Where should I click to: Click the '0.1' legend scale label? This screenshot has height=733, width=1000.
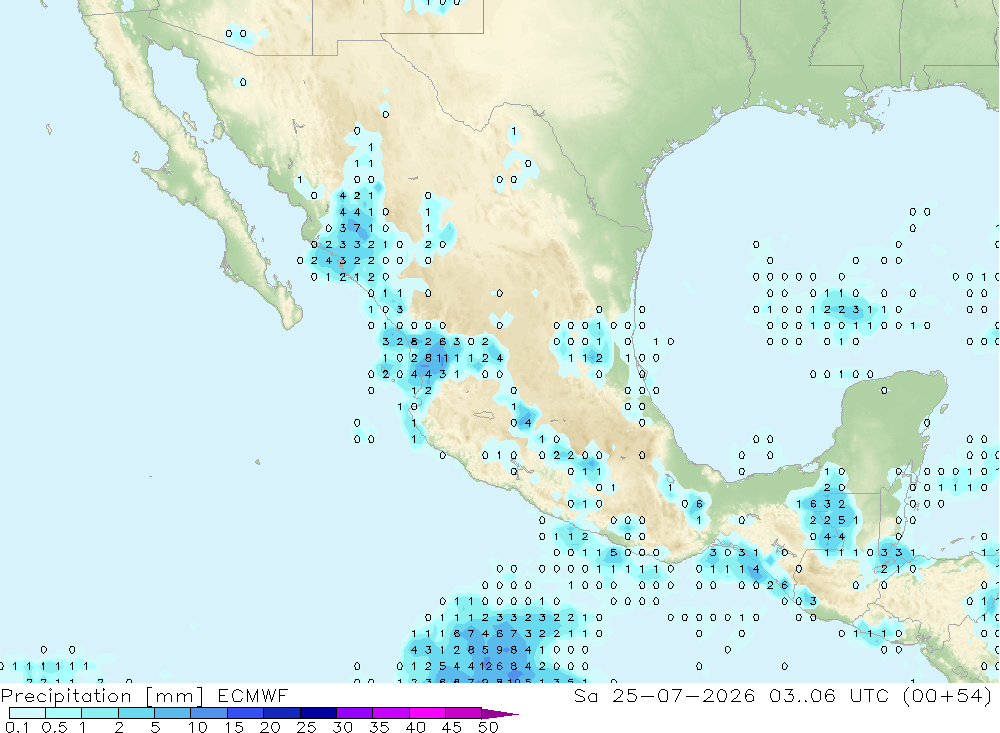tap(17, 727)
